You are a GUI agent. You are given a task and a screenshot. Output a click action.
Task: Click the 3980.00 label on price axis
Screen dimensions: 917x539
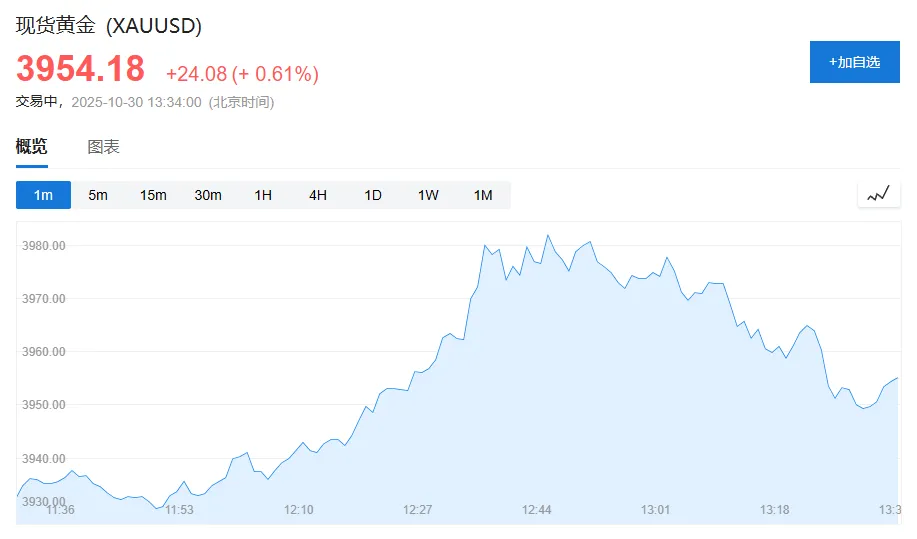pyautogui.click(x=44, y=246)
